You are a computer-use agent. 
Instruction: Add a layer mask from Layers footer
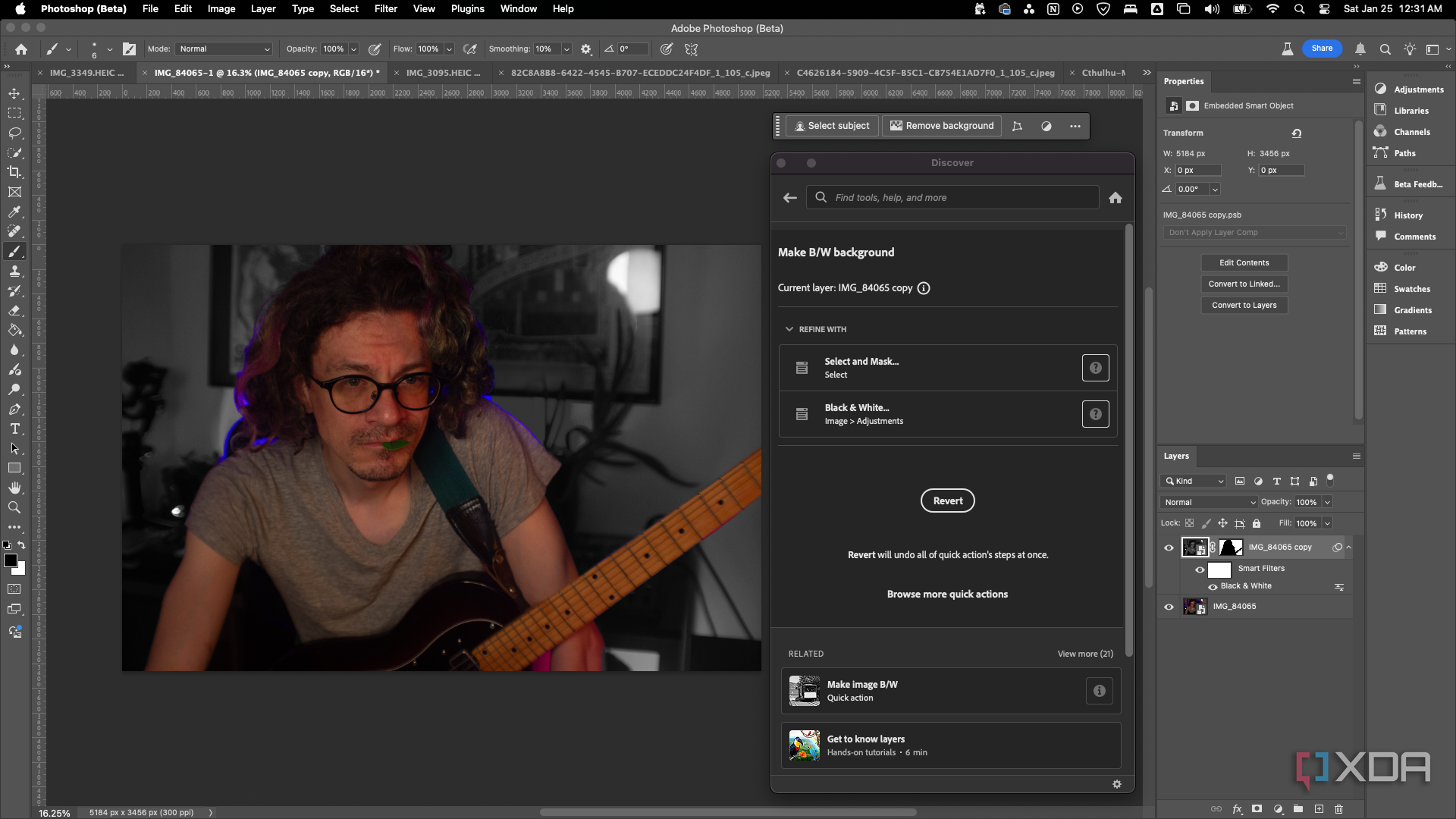pyautogui.click(x=1257, y=809)
